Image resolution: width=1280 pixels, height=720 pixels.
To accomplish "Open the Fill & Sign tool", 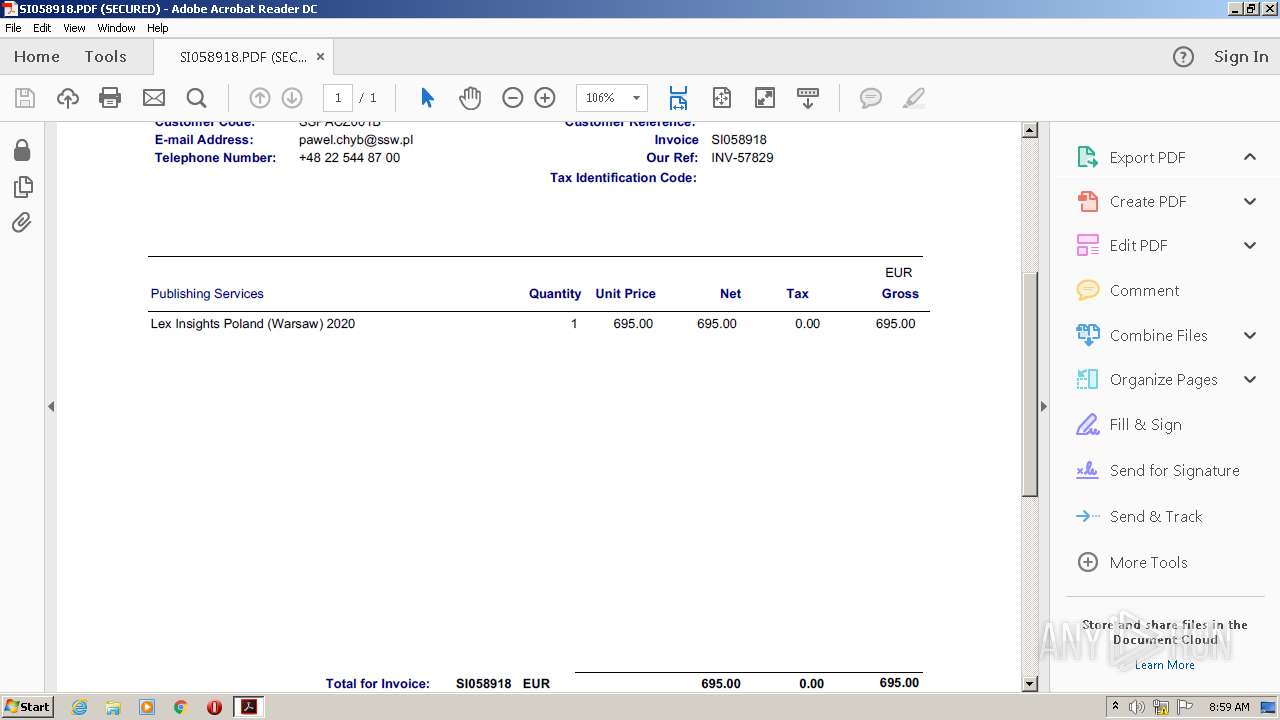I will pyautogui.click(x=1145, y=424).
